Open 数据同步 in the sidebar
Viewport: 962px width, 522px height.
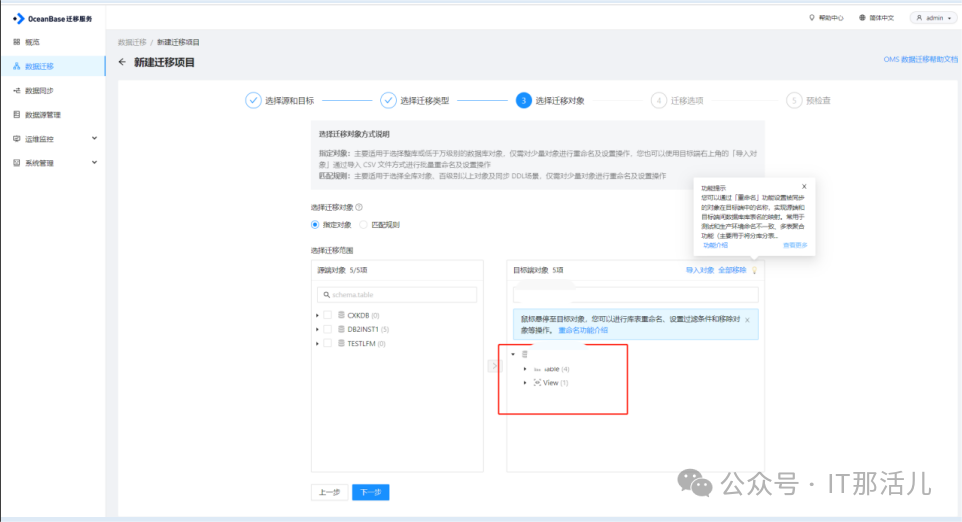(39, 90)
